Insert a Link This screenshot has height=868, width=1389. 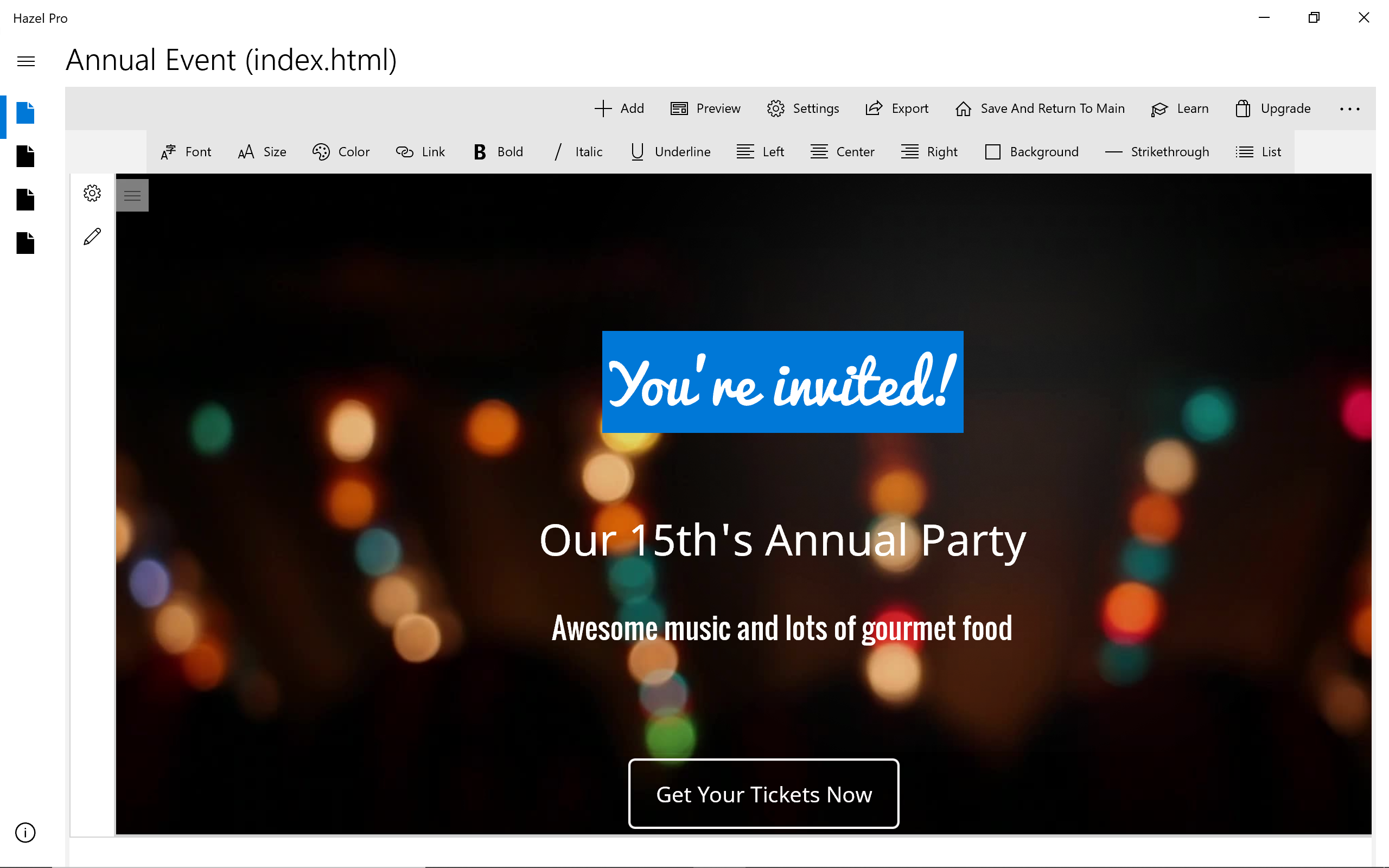(420, 151)
